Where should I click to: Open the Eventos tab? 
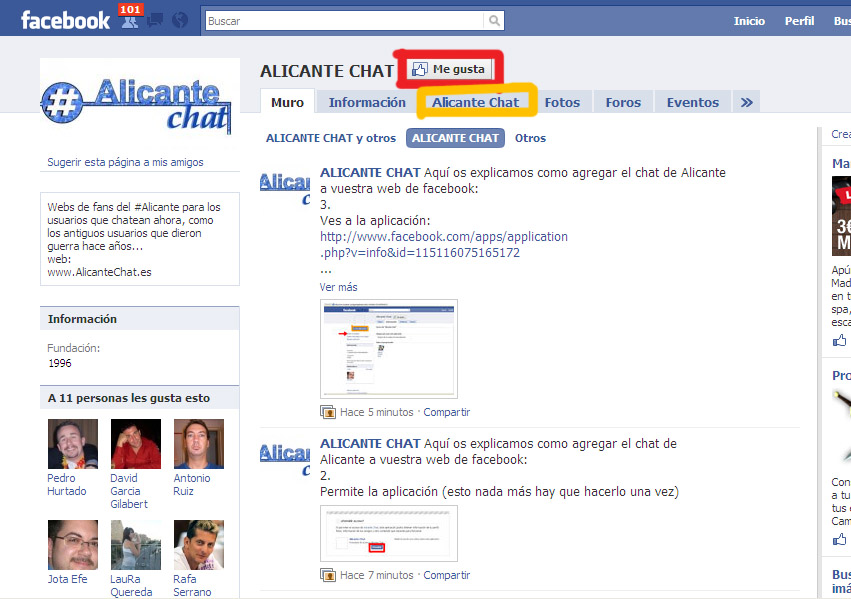693,103
